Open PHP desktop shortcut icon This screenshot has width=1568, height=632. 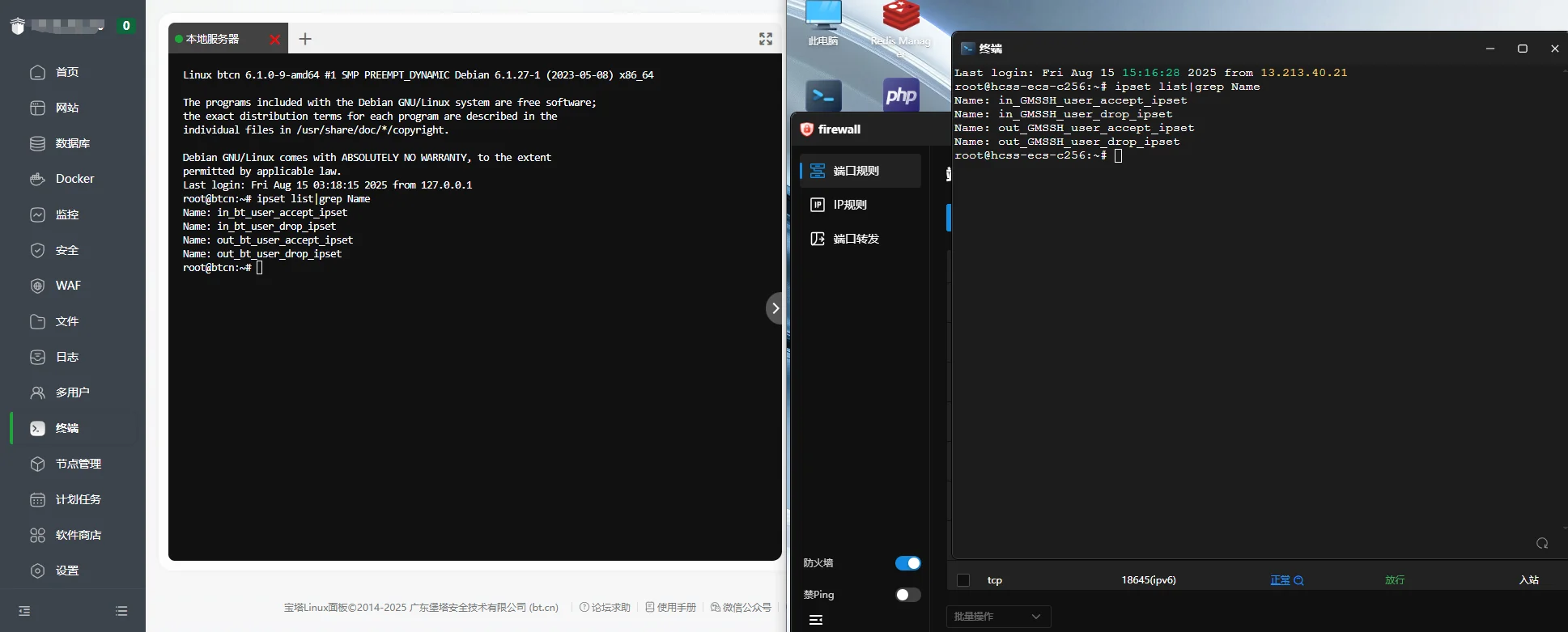click(900, 95)
